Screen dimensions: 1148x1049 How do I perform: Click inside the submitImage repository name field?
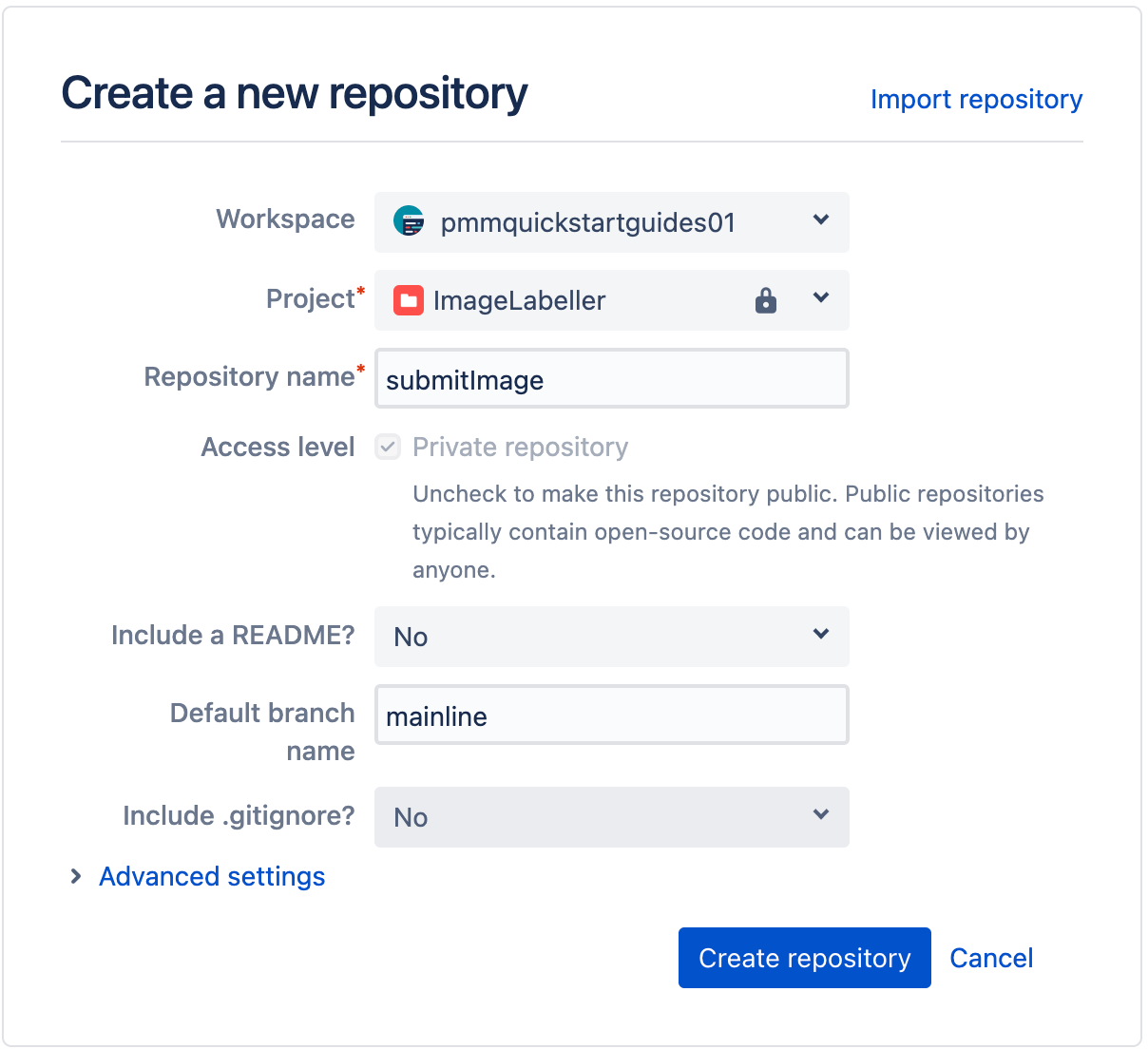tap(612, 378)
